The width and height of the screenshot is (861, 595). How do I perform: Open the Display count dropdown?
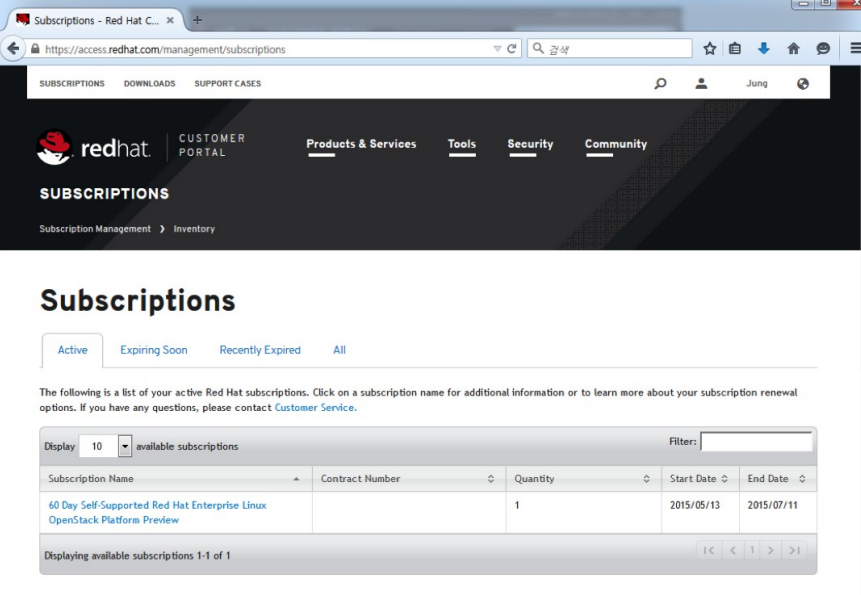[x=105, y=446]
